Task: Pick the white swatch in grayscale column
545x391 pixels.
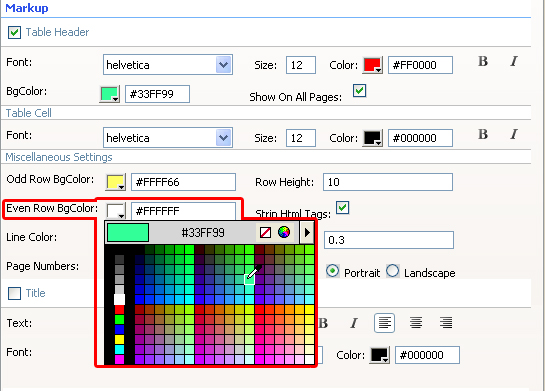Action: coord(119,299)
